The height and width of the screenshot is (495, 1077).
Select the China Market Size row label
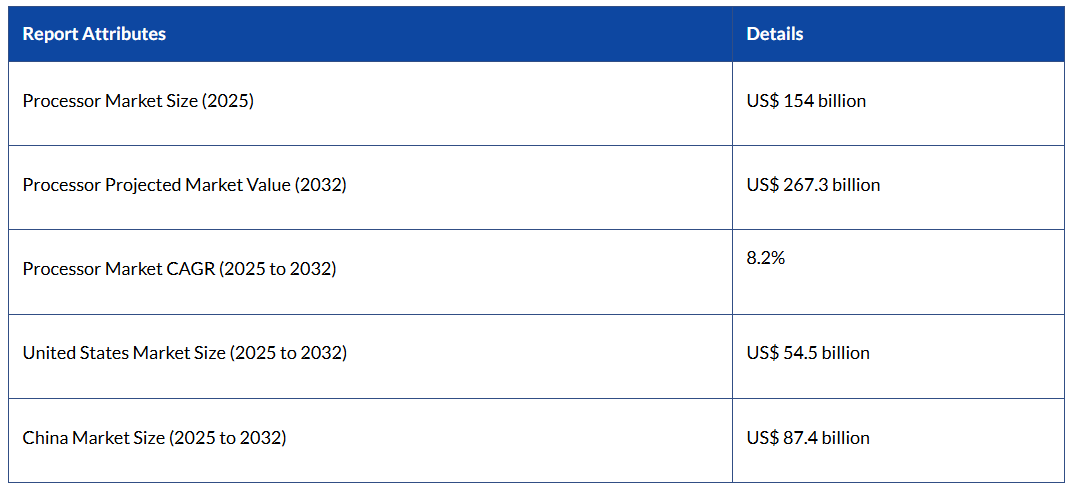(x=154, y=438)
